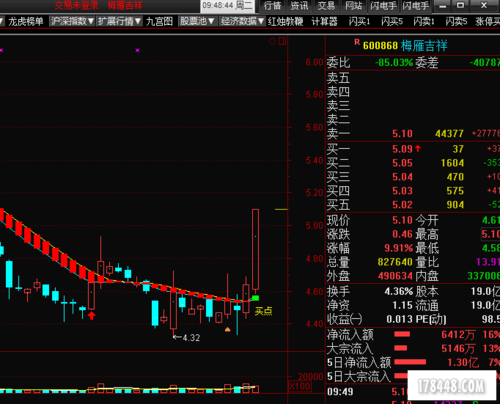Click the 09:48:44 clock display
Screen dimensions: 500x404
coord(218,5)
